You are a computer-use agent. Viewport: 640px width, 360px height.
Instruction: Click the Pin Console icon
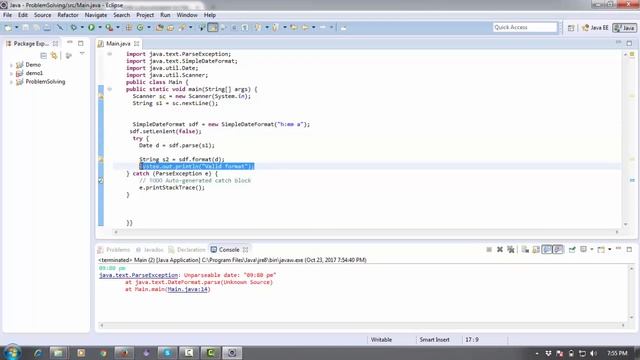[572, 249]
